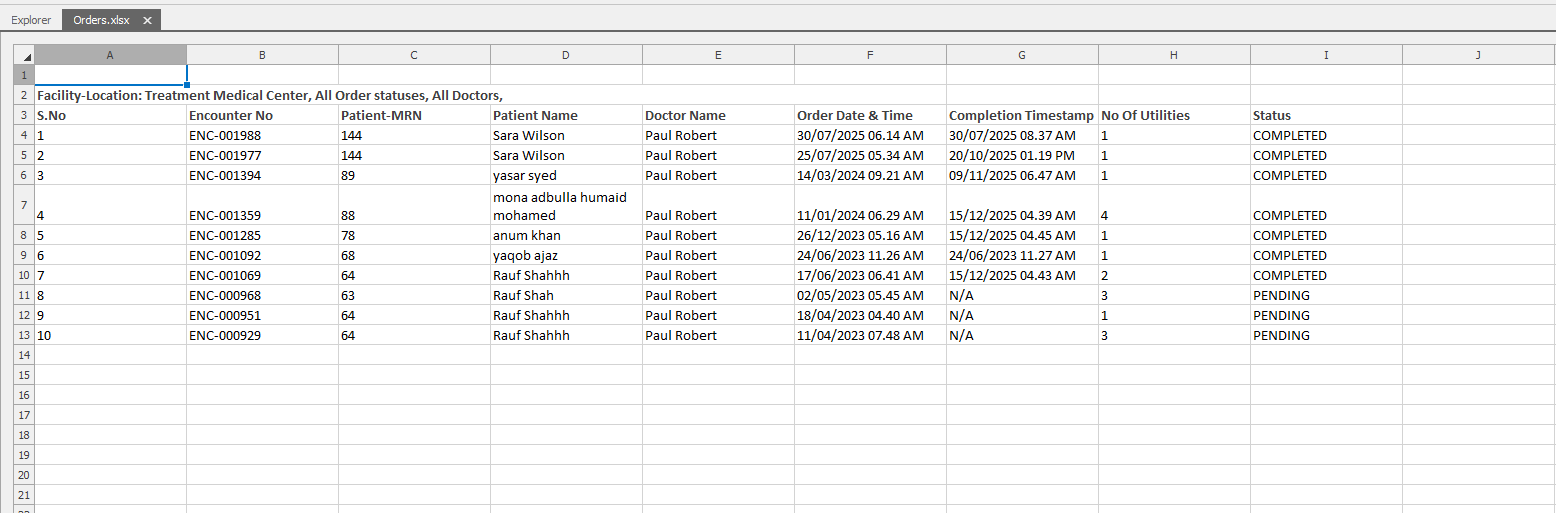Select row 13 header

(x=24, y=335)
